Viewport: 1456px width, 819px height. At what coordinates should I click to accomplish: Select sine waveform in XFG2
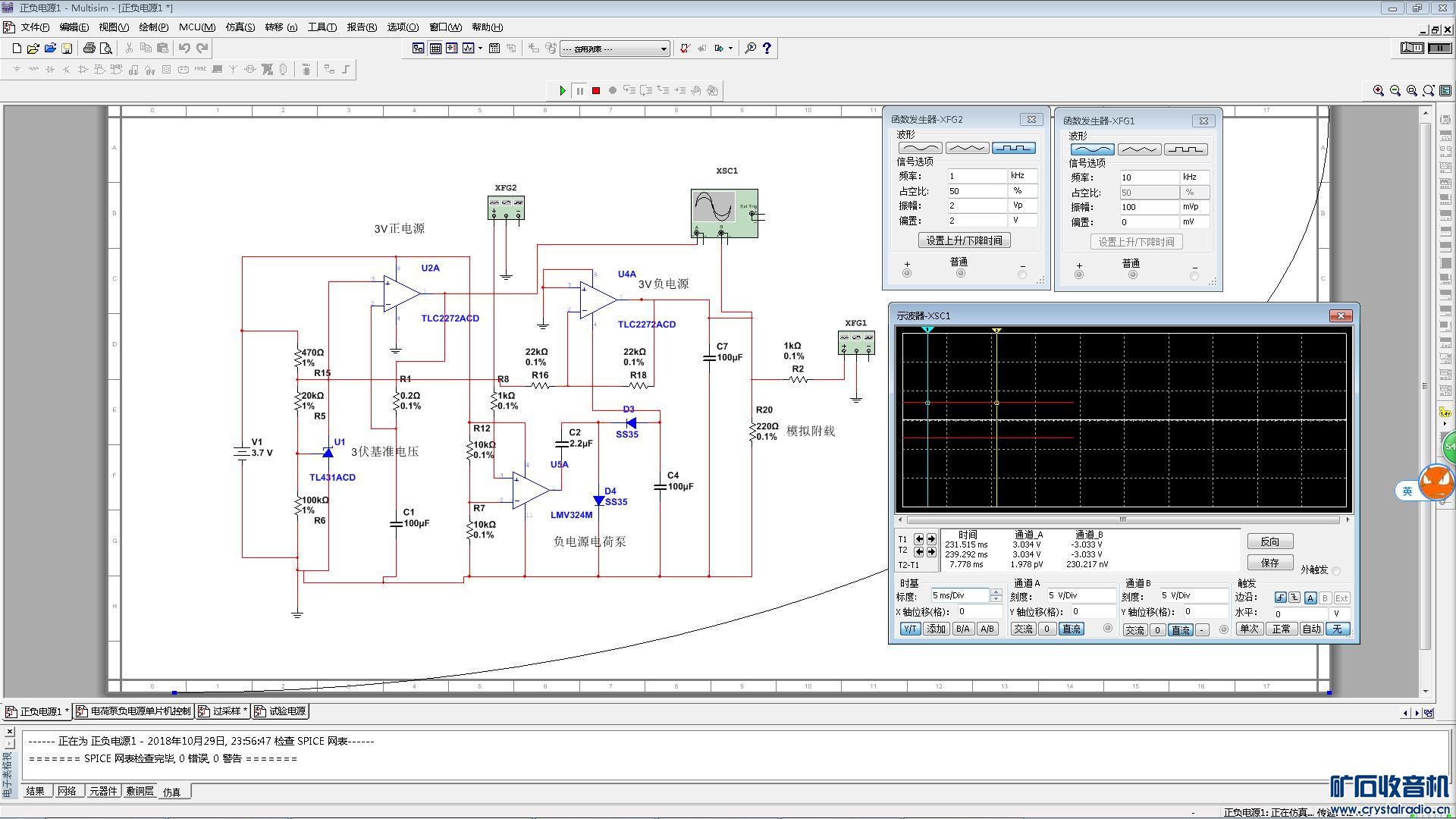tap(921, 149)
